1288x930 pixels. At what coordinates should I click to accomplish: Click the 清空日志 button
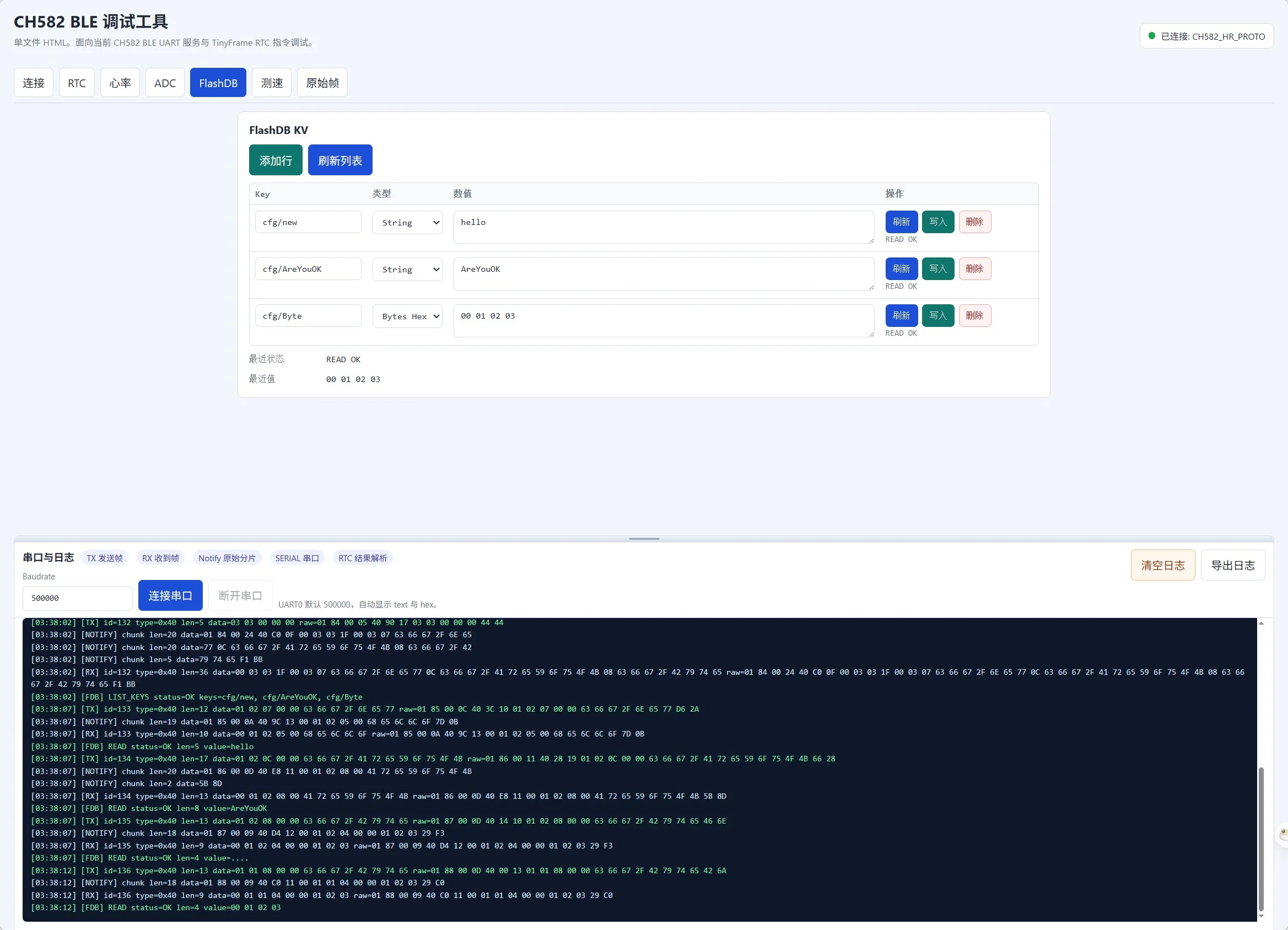(1162, 565)
